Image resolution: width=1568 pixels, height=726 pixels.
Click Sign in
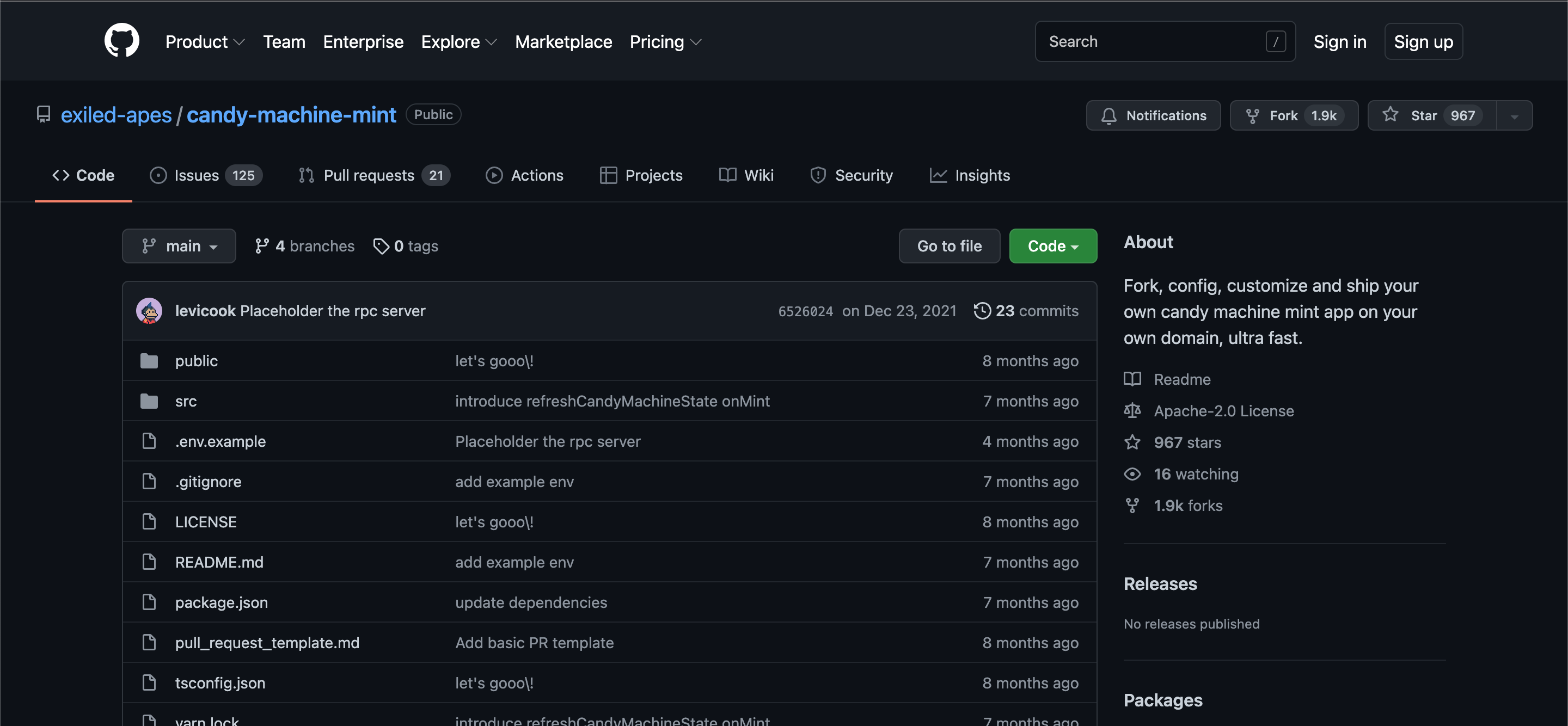click(x=1340, y=41)
